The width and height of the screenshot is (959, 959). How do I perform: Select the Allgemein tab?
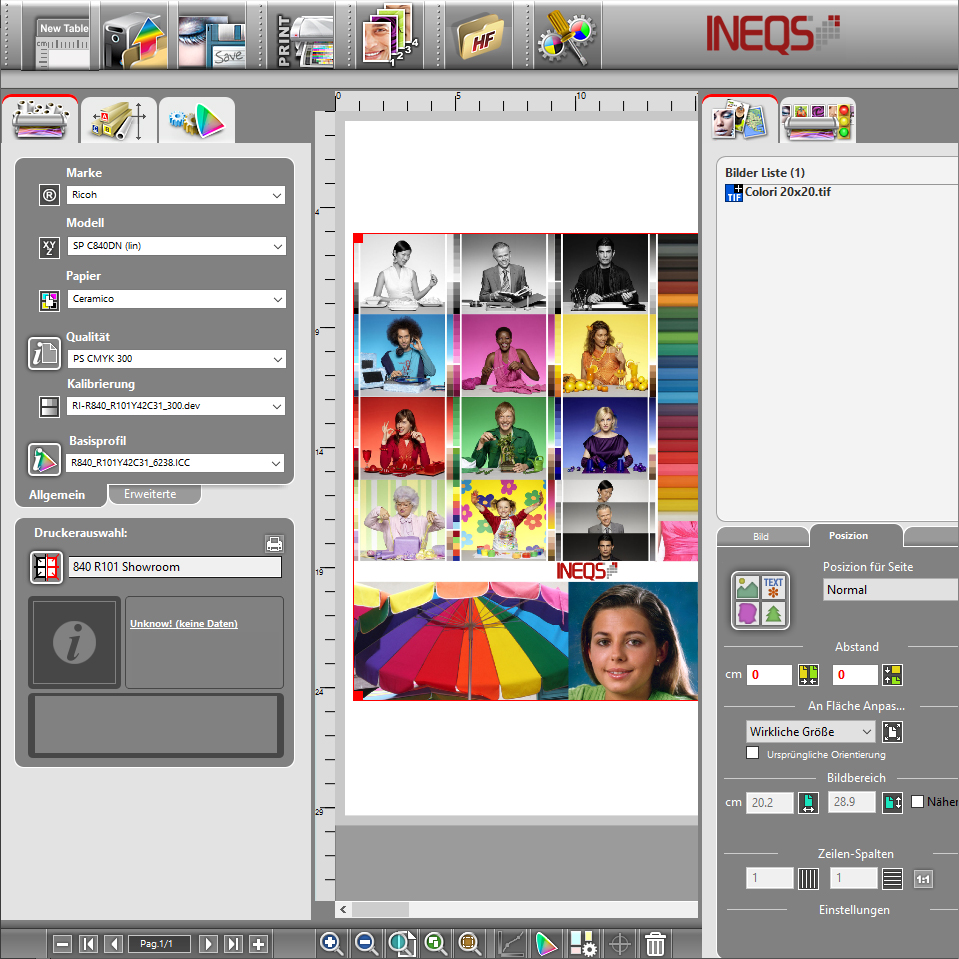click(x=57, y=494)
